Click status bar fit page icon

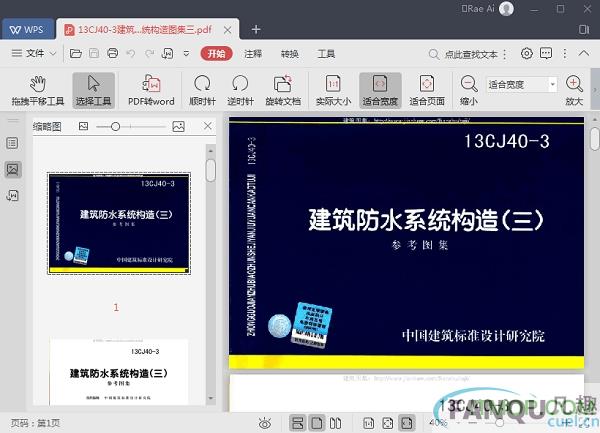click(388, 423)
